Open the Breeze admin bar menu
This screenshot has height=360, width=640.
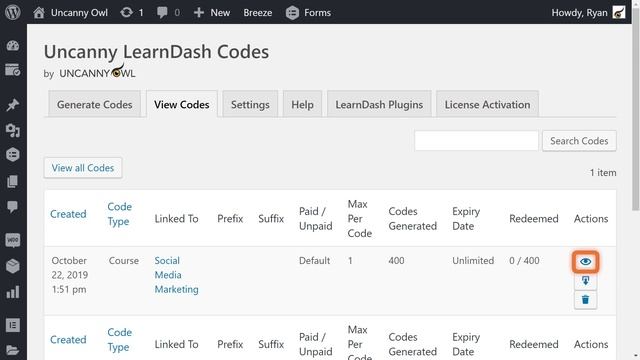(258, 13)
